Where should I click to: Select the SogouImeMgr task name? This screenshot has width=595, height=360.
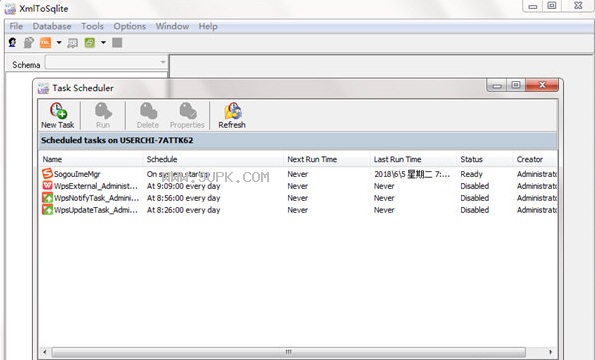(x=77, y=174)
